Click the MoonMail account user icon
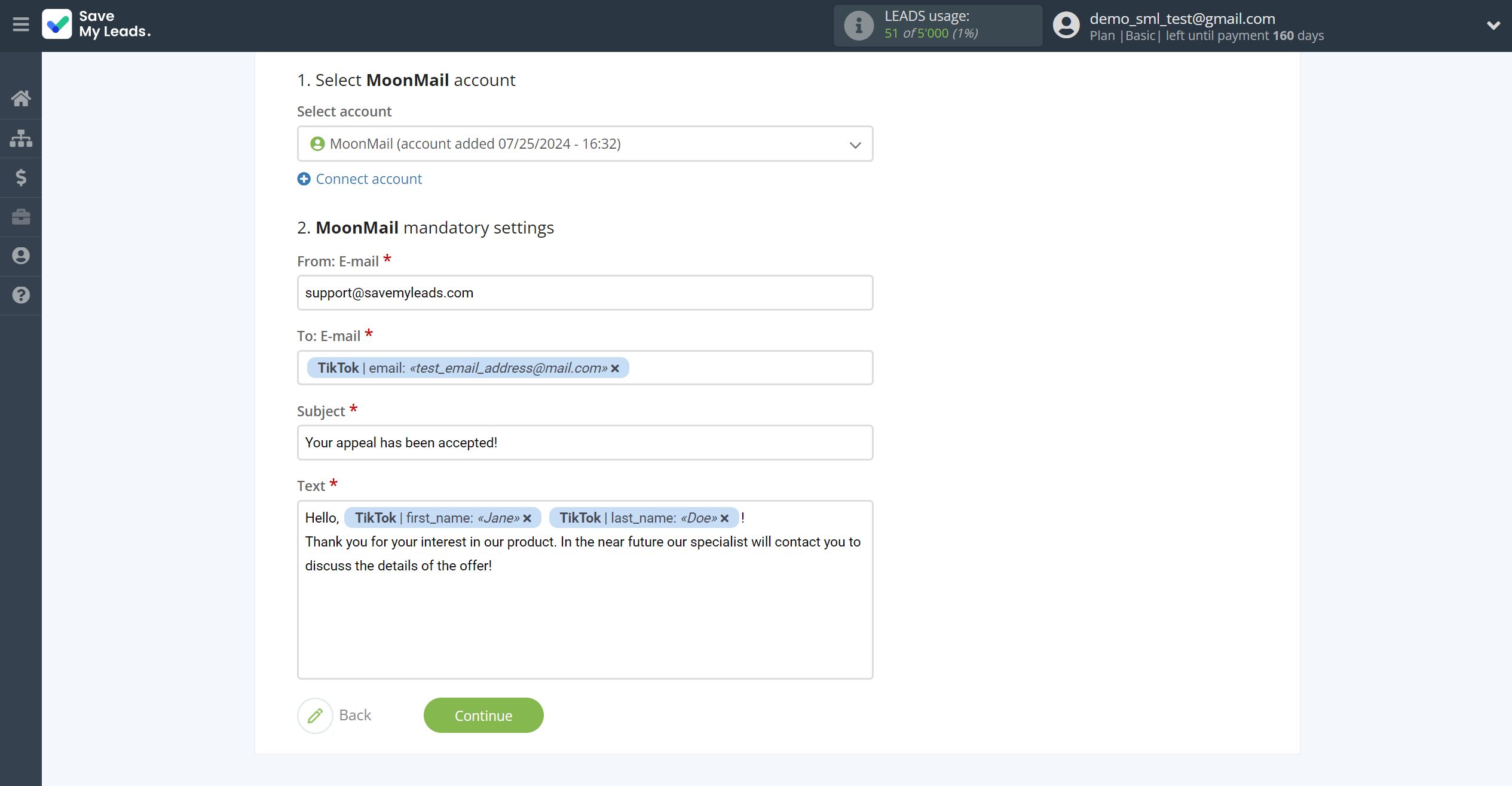The height and width of the screenshot is (786, 1512). pyautogui.click(x=317, y=144)
